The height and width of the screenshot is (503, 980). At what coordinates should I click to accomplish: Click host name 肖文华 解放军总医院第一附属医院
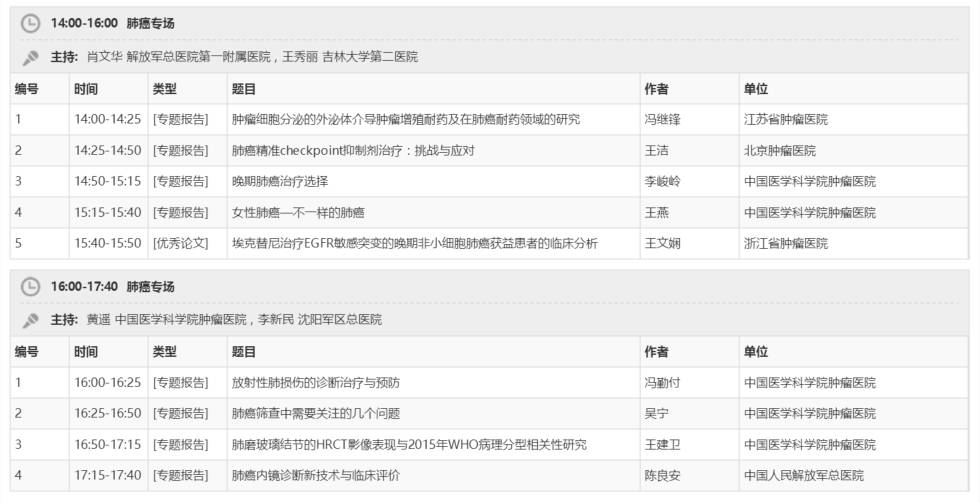click(x=178, y=57)
